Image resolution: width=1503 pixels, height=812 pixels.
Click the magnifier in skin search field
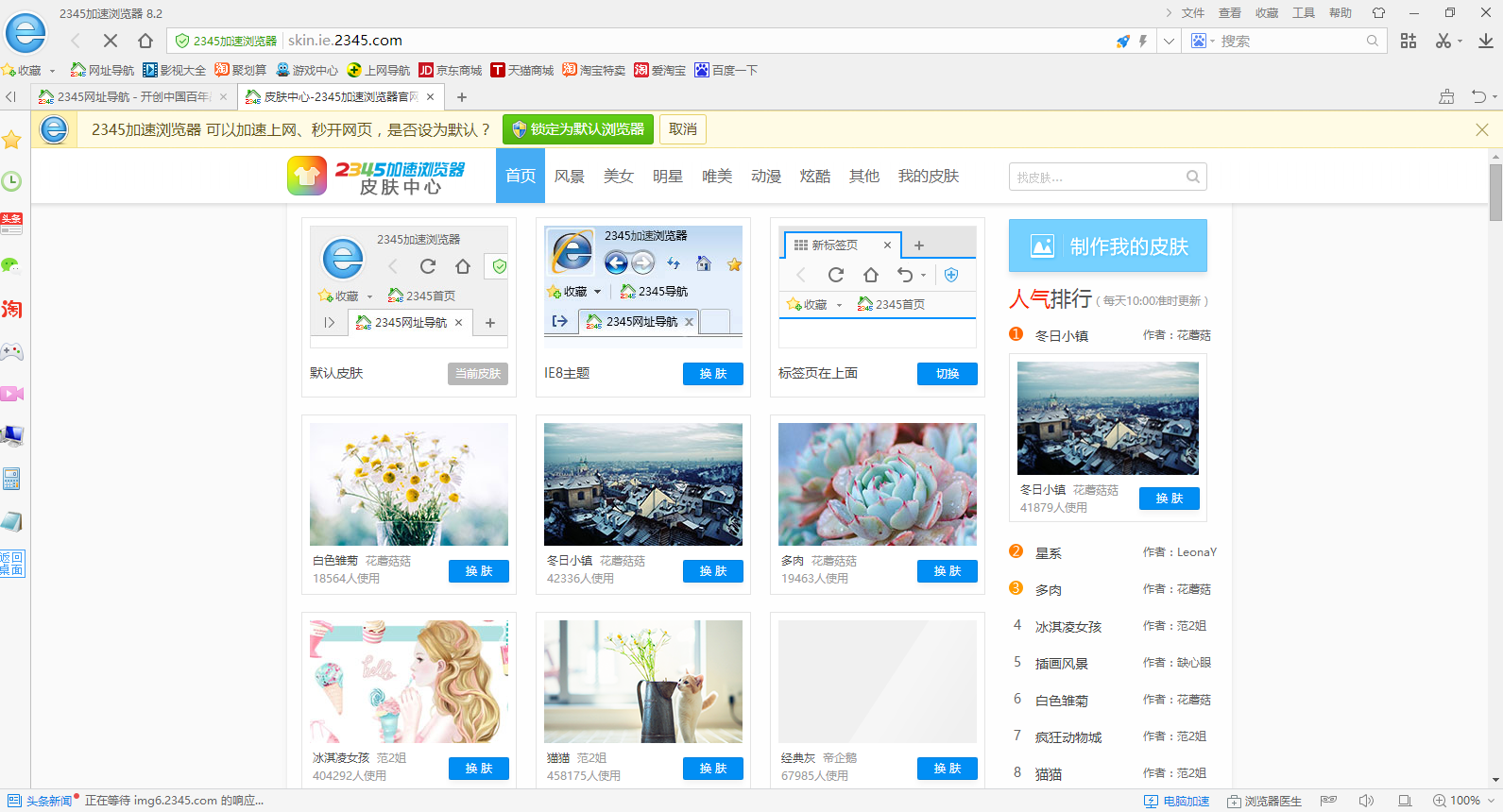click(x=1192, y=177)
